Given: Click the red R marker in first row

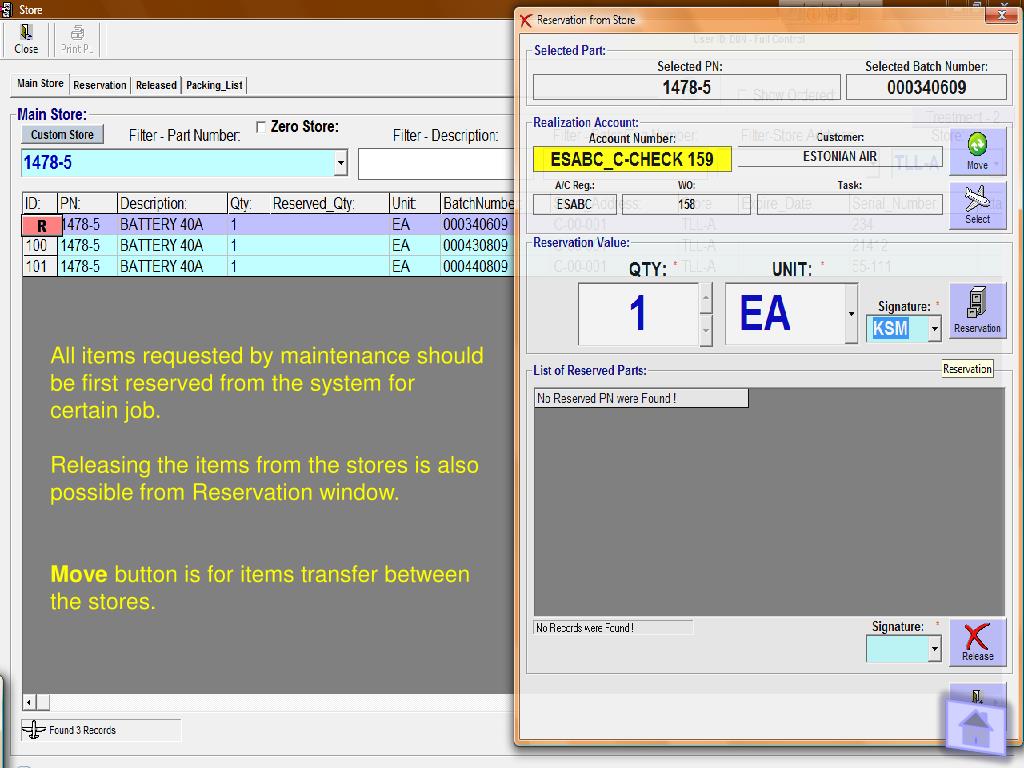Looking at the screenshot, I should point(41,225).
